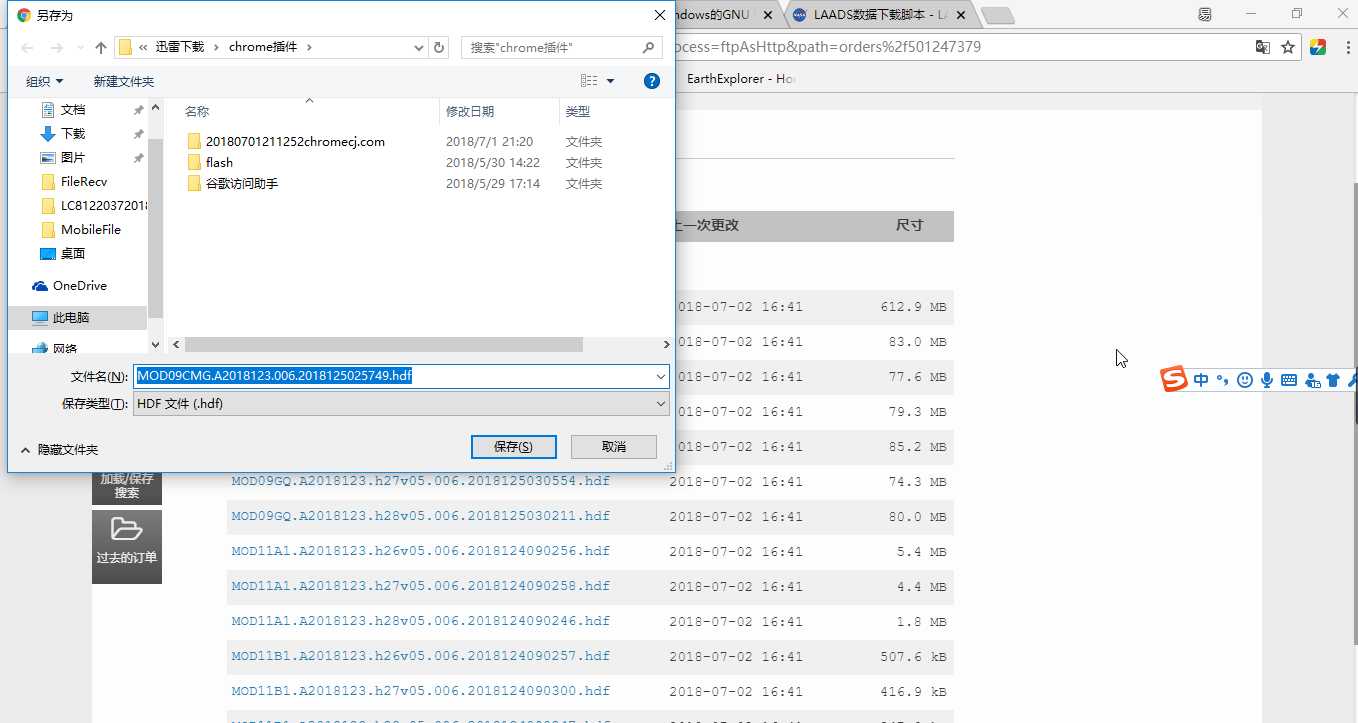1358x723 pixels.
Task: Collapse folders via 隐藏文件夹
Action: point(59,450)
